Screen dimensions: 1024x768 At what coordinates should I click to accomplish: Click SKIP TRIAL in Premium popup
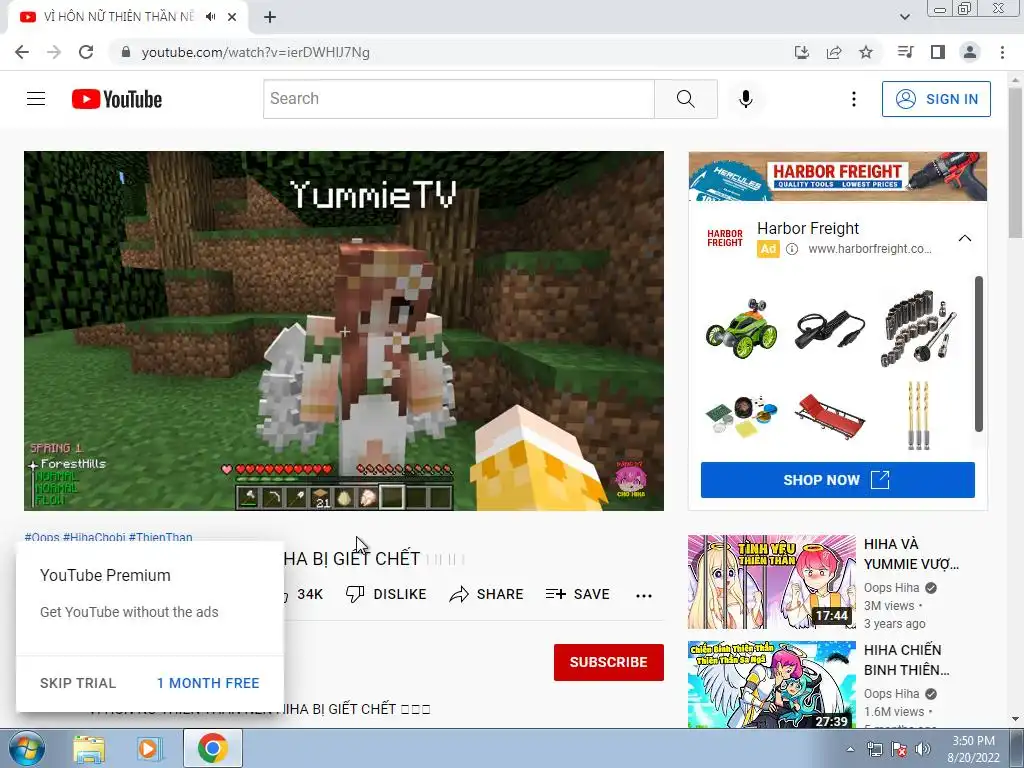[x=78, y=683]
